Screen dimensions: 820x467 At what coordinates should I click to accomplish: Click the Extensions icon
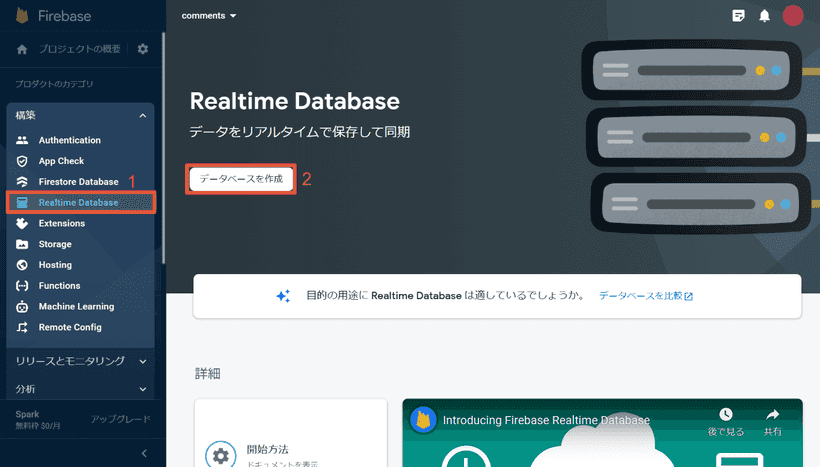pos(22,223)
